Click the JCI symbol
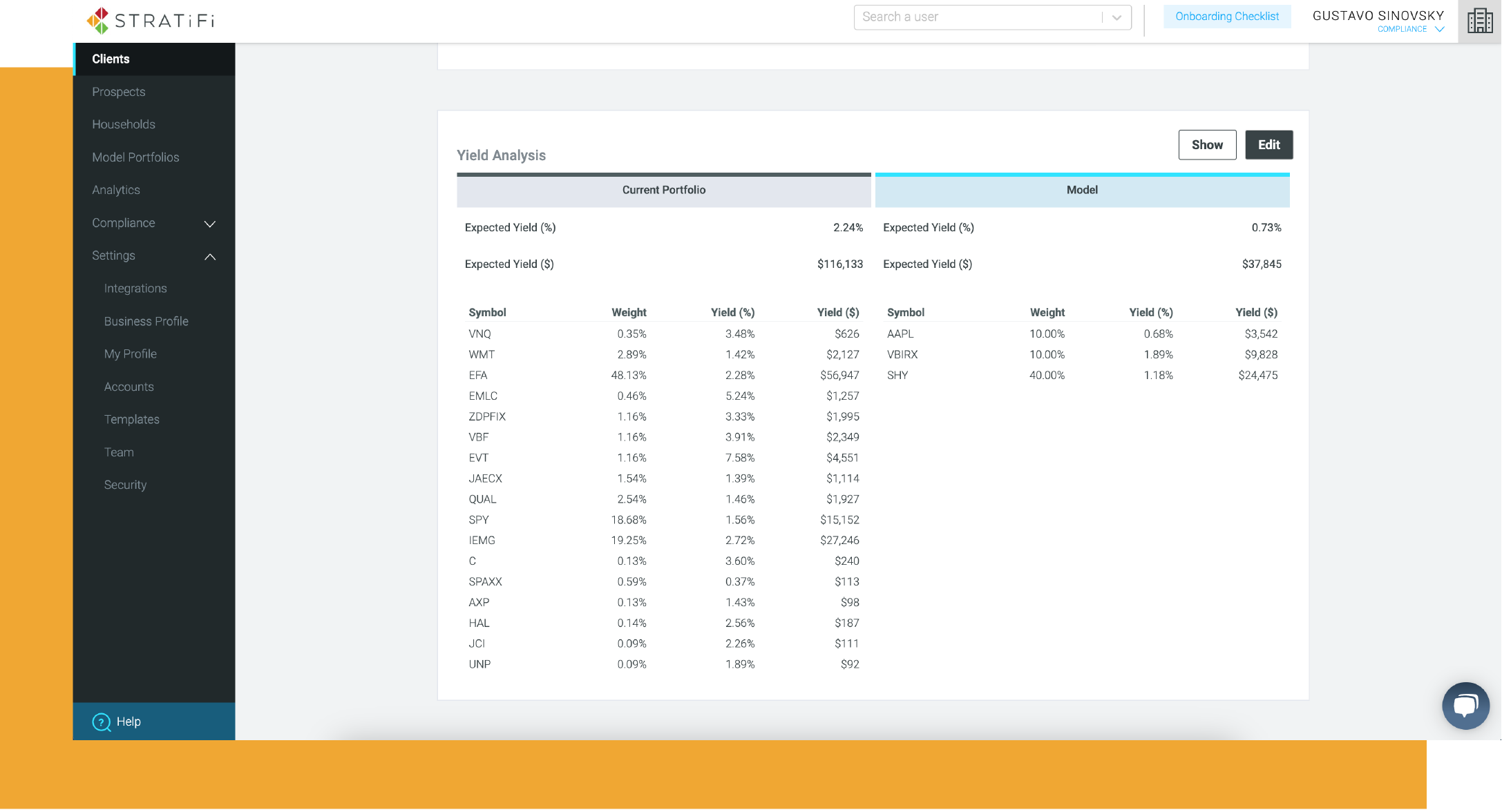1502x812 pixels. pyautogui.click(x=477, y=644)
